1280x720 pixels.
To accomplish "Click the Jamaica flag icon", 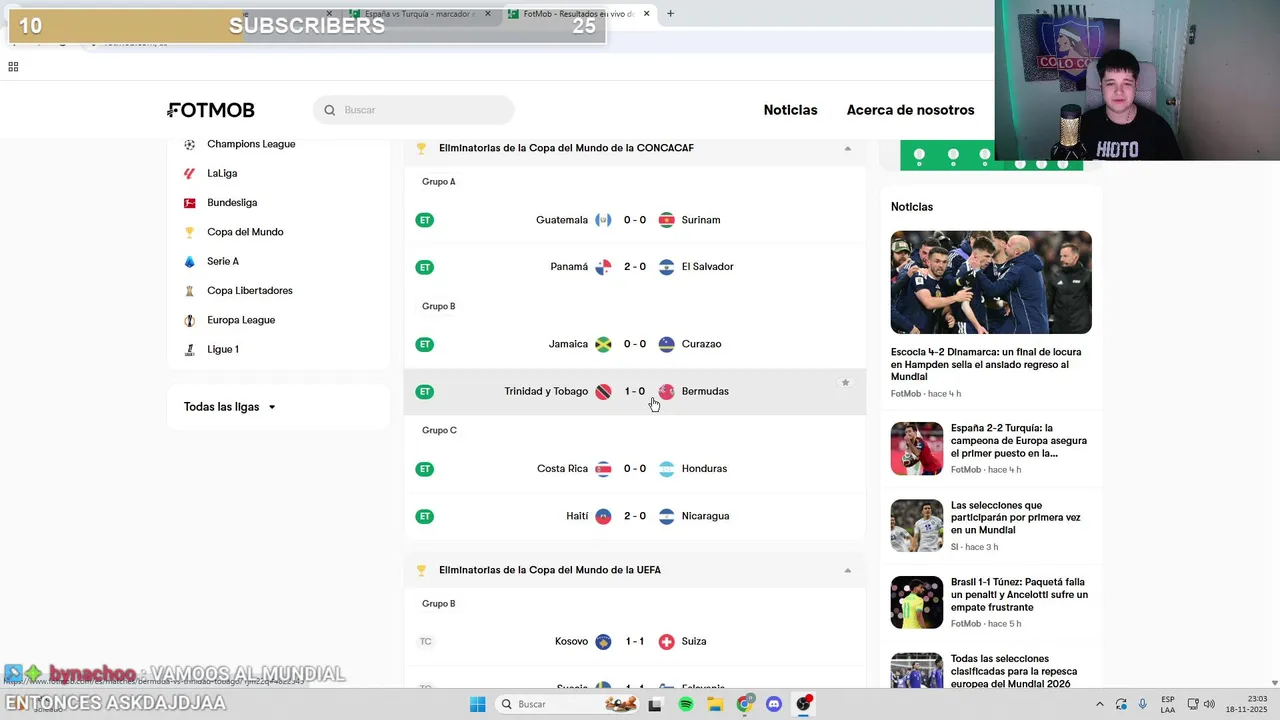I will 603,344.
